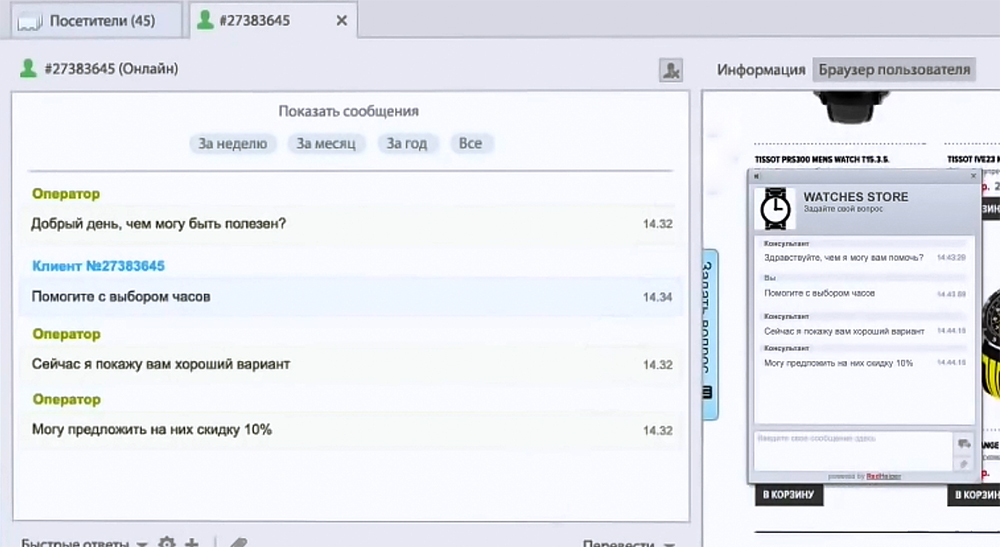
Task: Open the Перевести dropdown
Action: coord(628,543)
